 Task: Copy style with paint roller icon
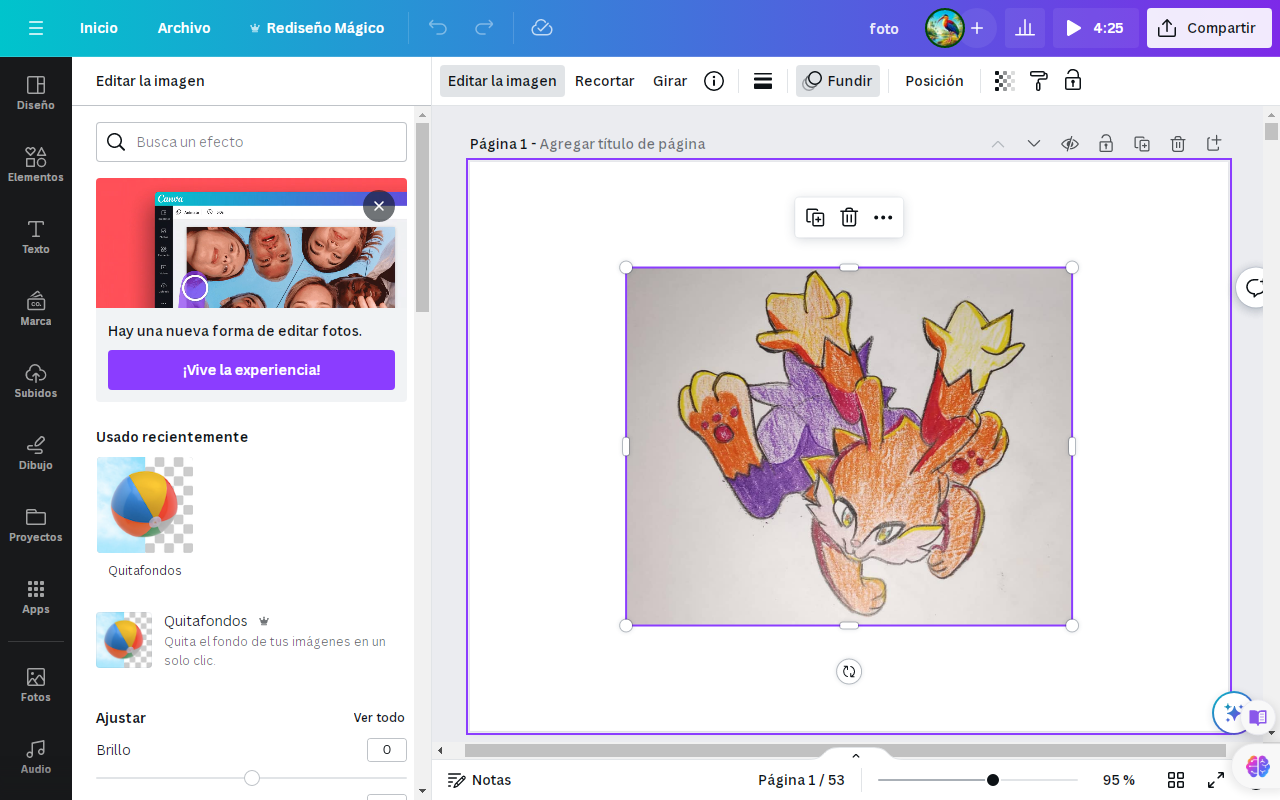(x=1039, y=81)
